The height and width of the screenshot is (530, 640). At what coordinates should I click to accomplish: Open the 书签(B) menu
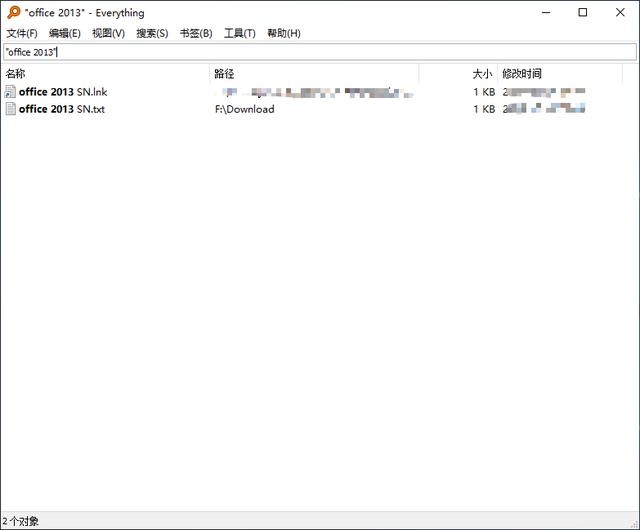196,33
